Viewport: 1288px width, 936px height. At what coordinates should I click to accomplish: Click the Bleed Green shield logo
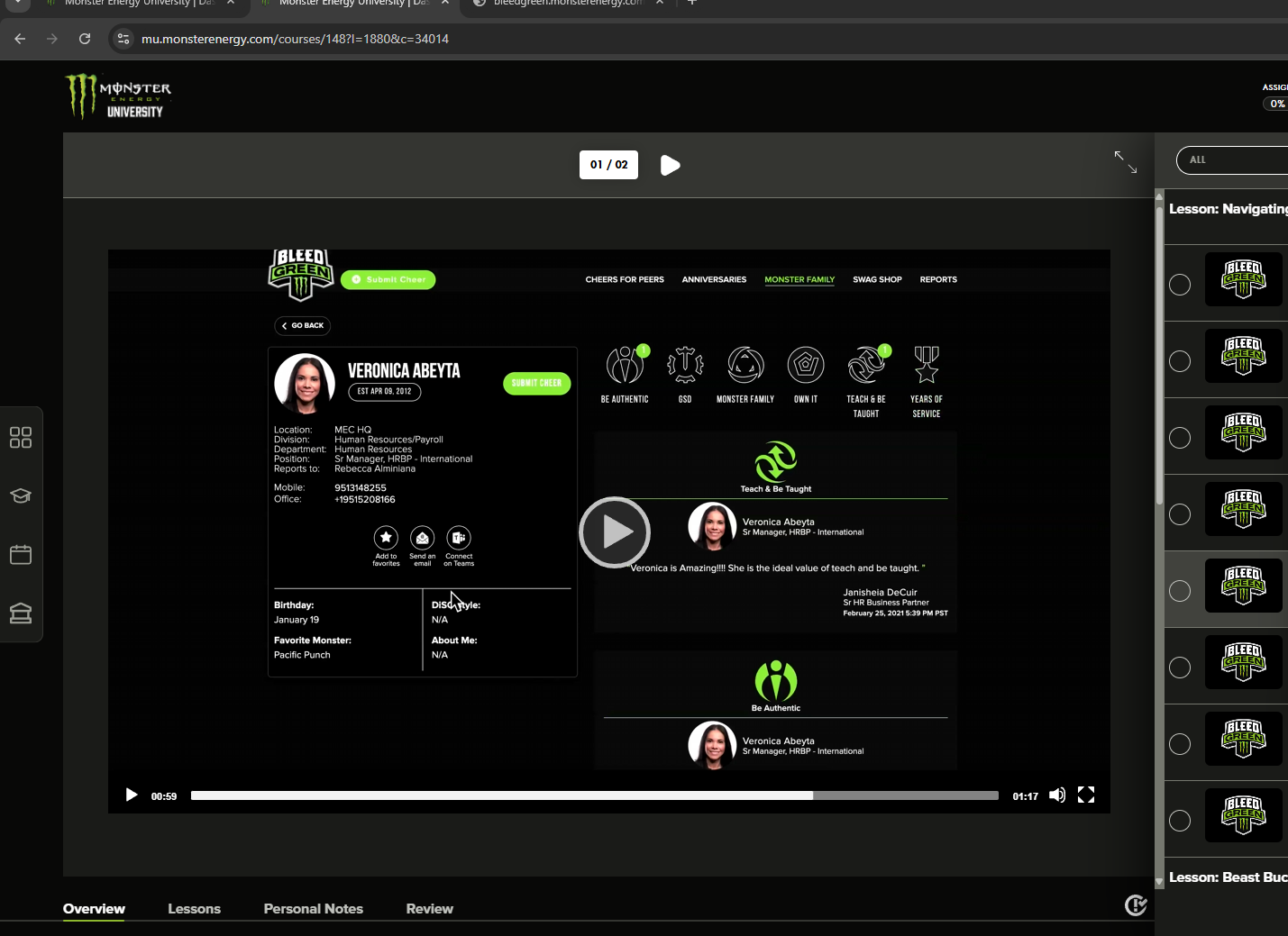(301, 275)
